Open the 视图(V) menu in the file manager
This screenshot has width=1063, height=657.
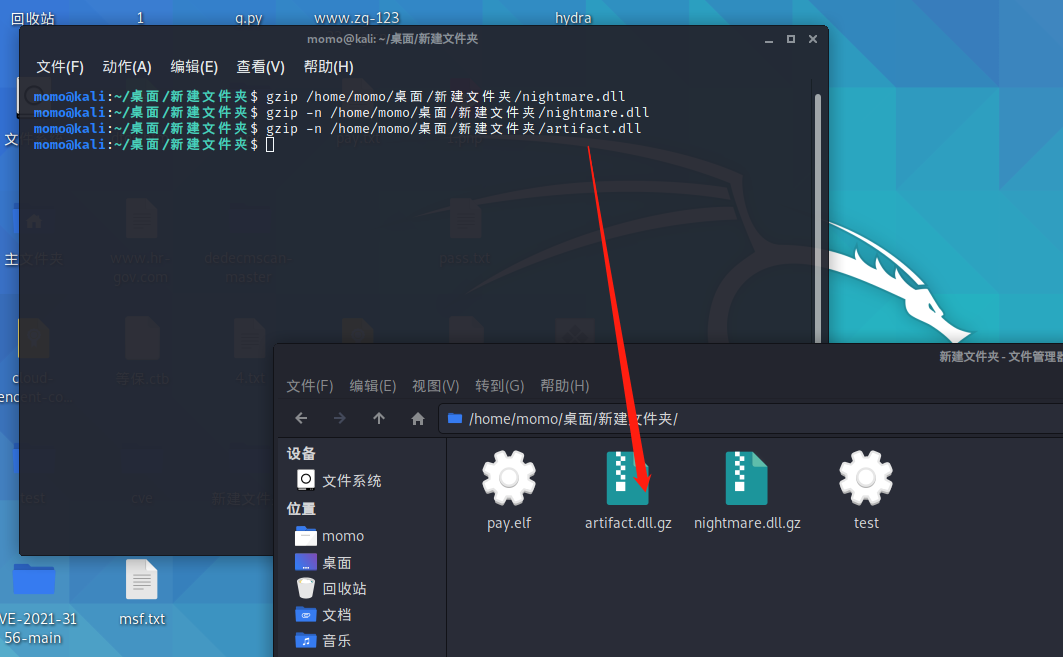coord(436,385)
